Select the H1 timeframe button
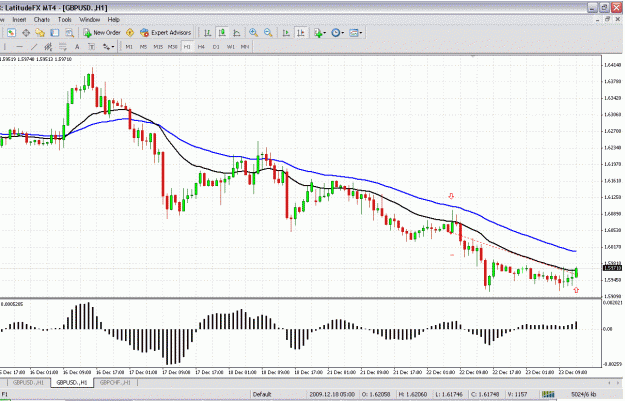Image resolution: width=625 pixels, height=401 pixels. tap(187, 47)
